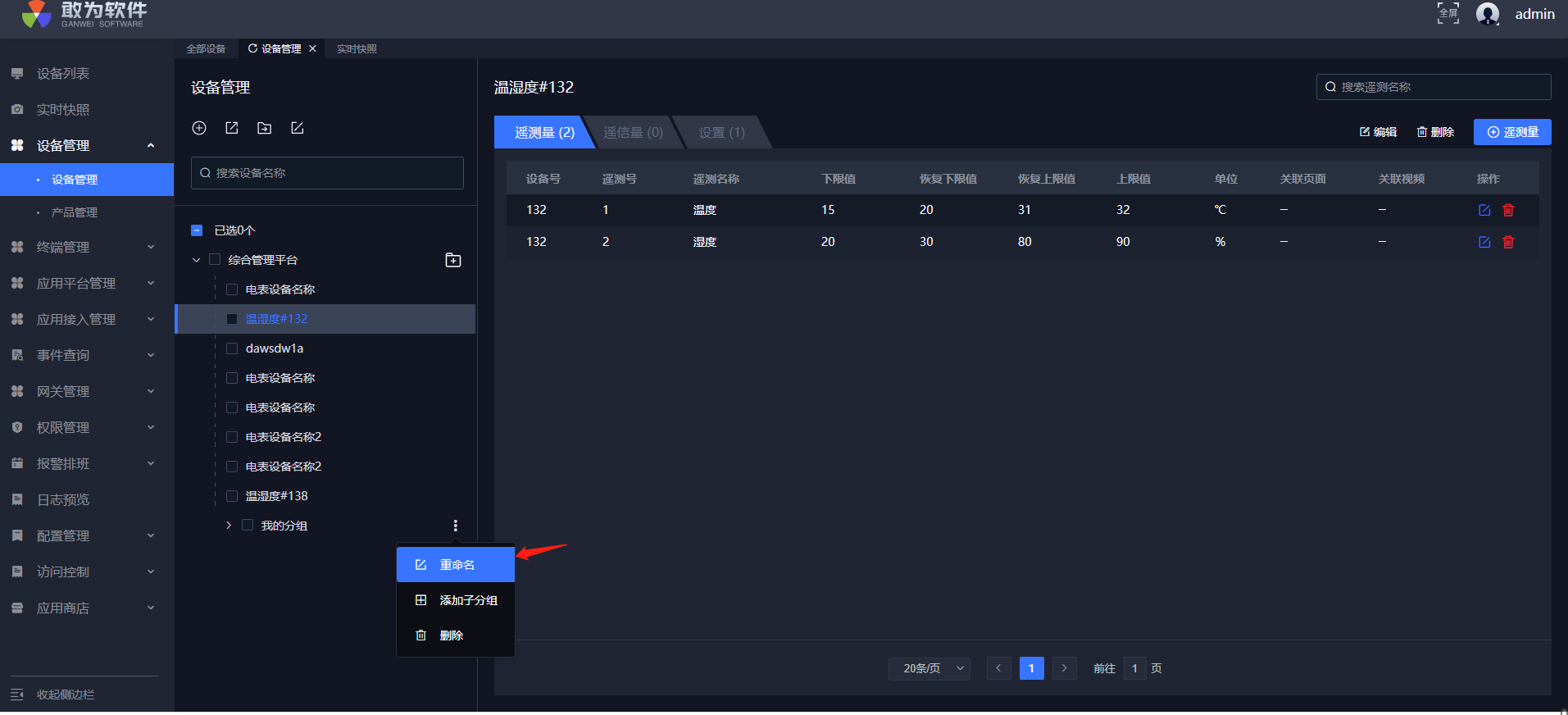Check the 温湿度#138 device checkbox

pos(232,496)
